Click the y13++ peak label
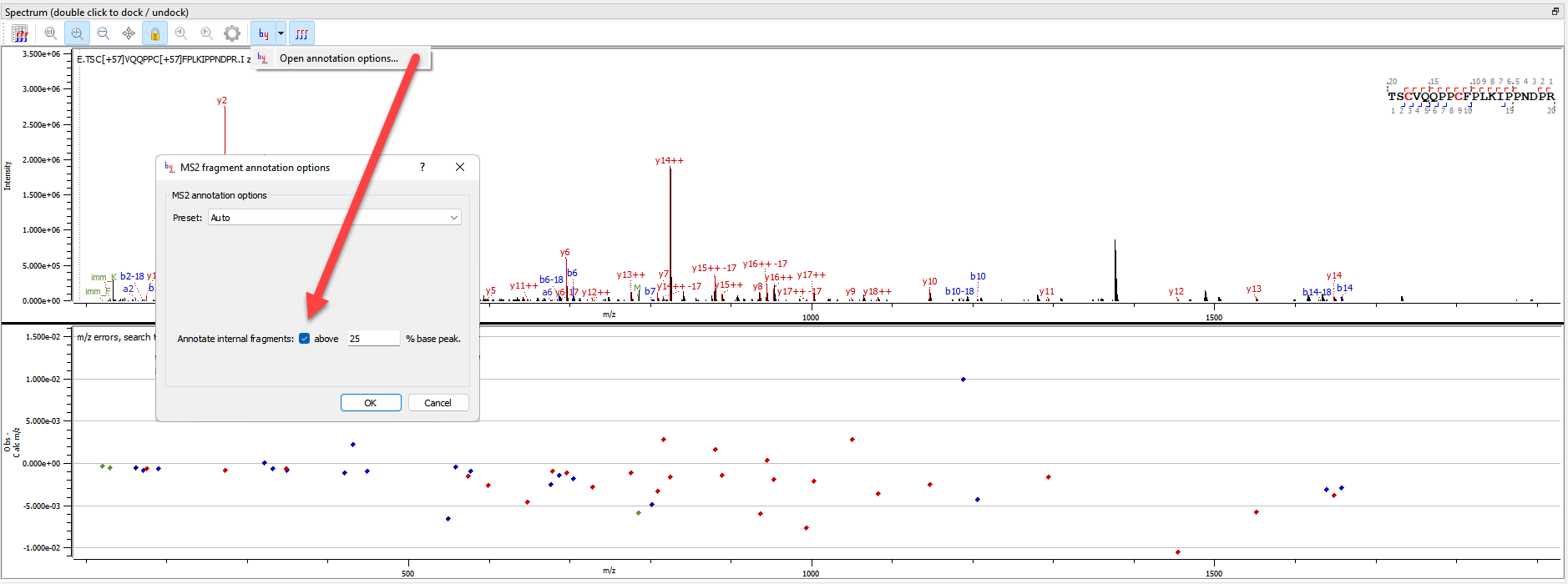 click(630, 274)
